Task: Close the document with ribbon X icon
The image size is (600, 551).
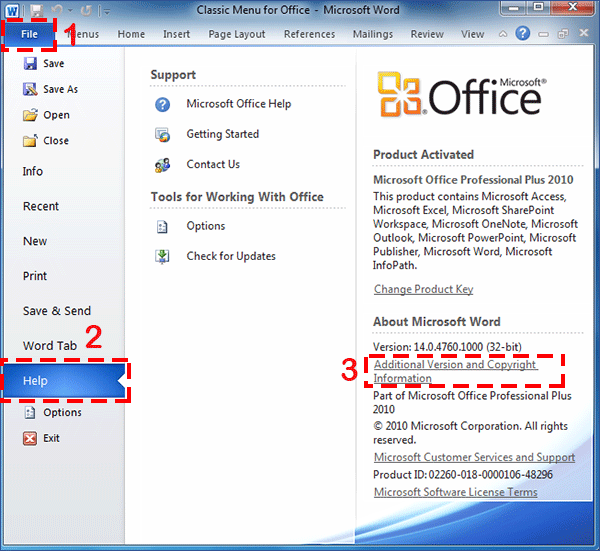Action: (x=584, y=33)
